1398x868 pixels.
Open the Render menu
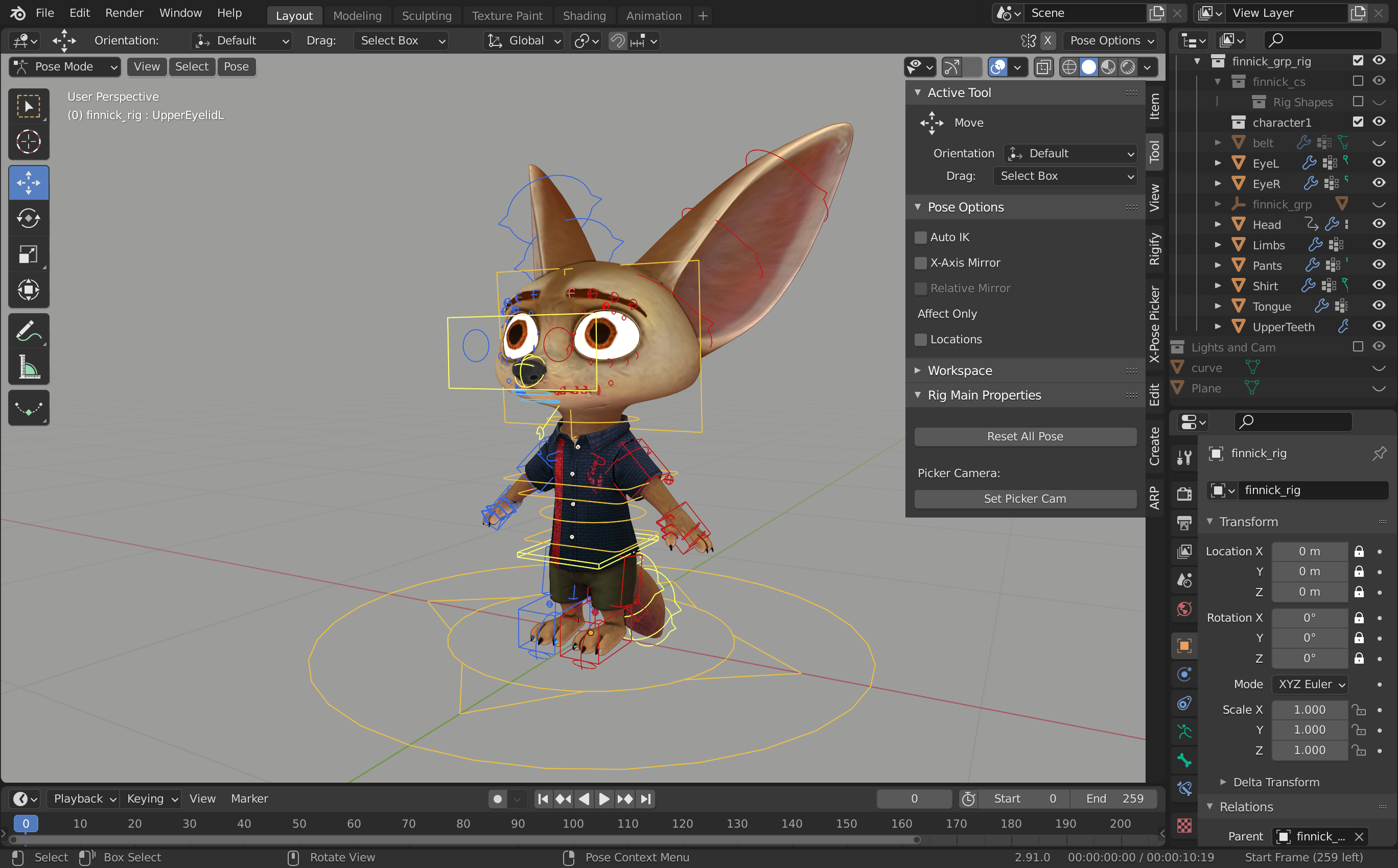point(124,13)
